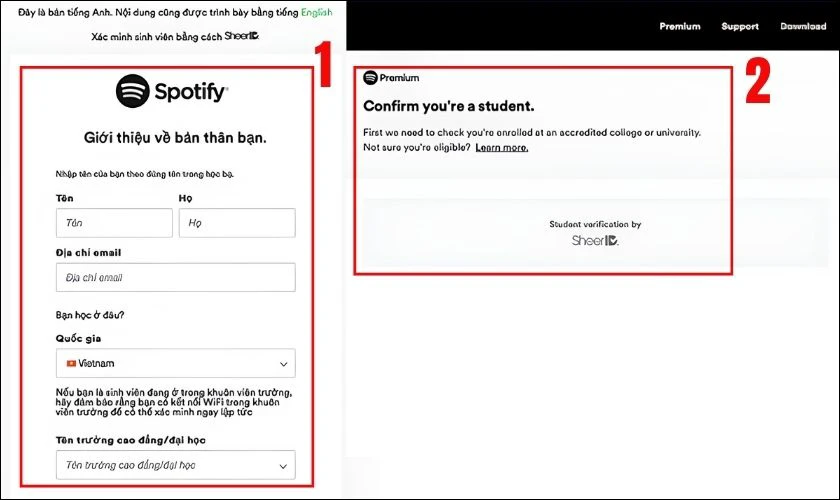Screen dimensions: 840x500
Task: Click the Vietnam flag icon in country field
Action: click(71, 363)
